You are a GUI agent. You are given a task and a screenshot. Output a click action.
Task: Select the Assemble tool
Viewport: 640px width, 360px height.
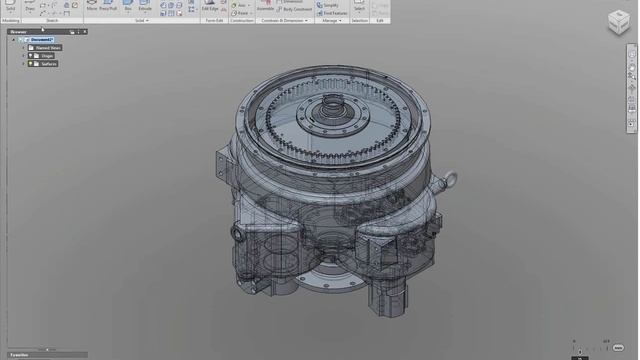tap(265, 5)
